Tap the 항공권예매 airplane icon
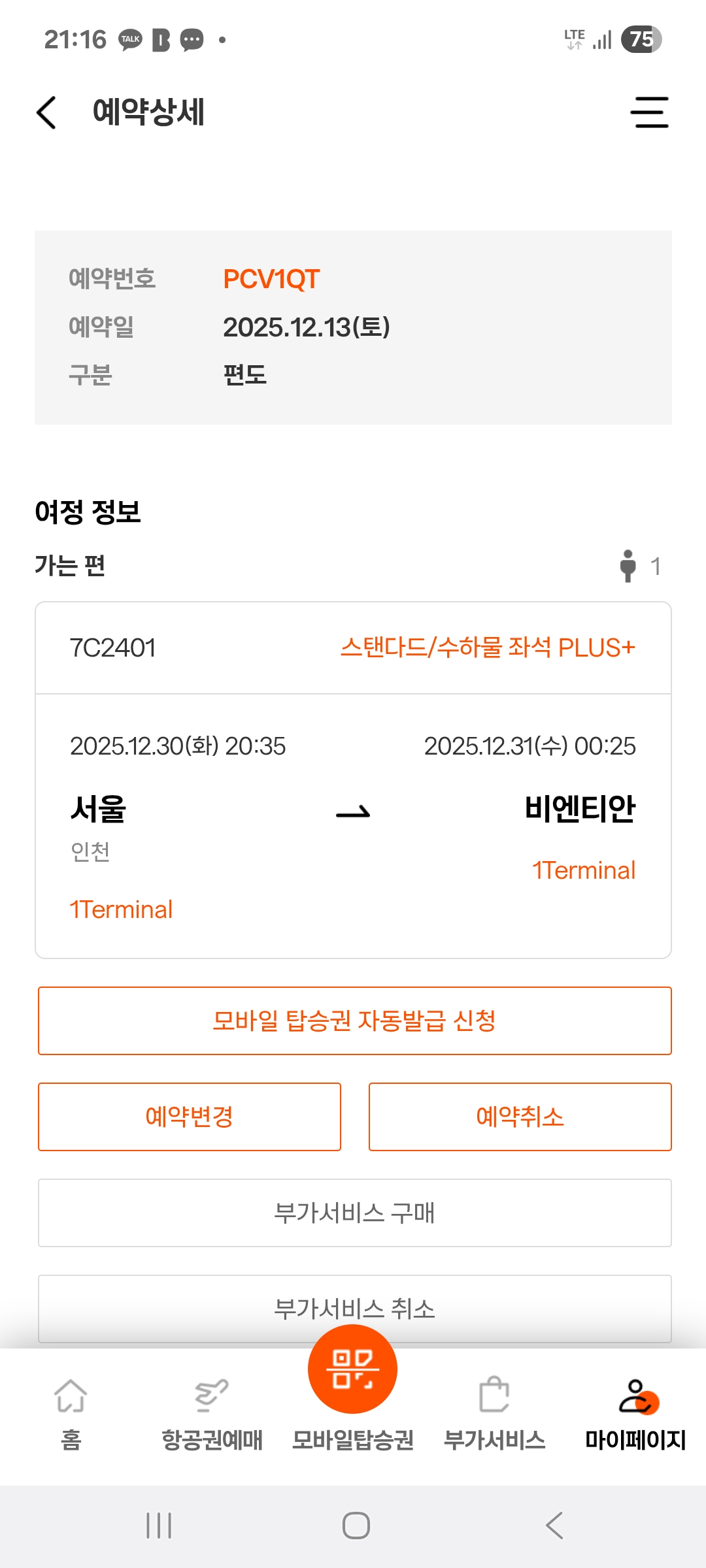Screen dimensions: 706x1568 pyautogui.click(x=212, y=1397)
